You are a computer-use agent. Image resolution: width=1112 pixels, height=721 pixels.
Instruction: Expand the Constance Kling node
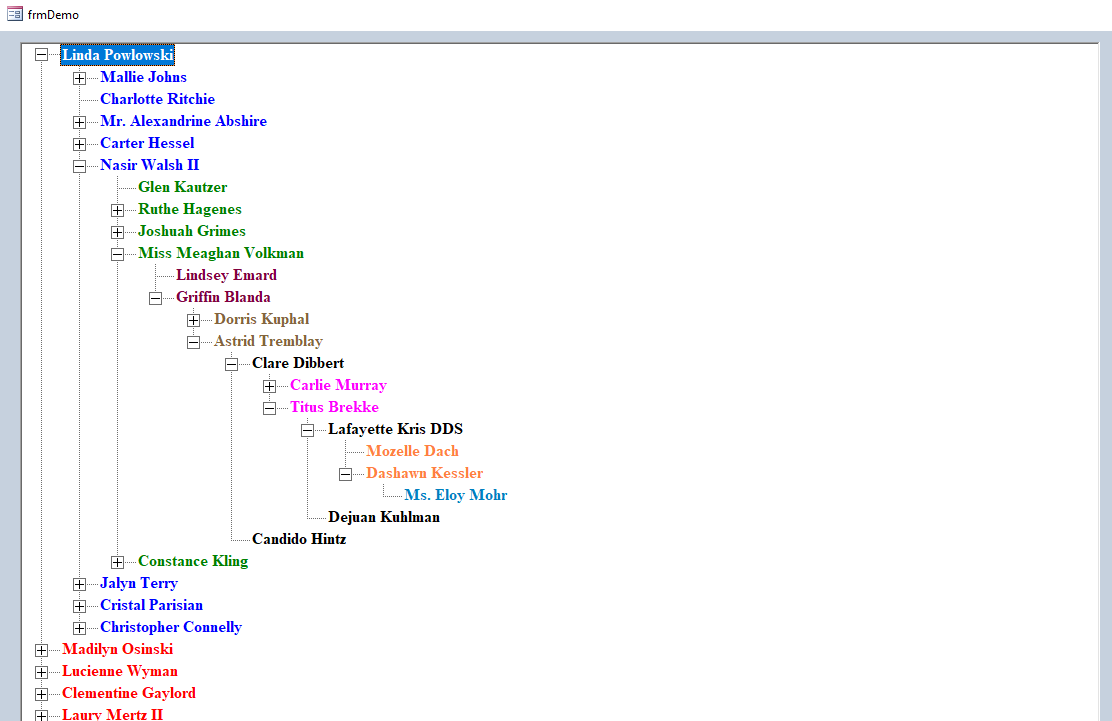[x=118, y=562]
